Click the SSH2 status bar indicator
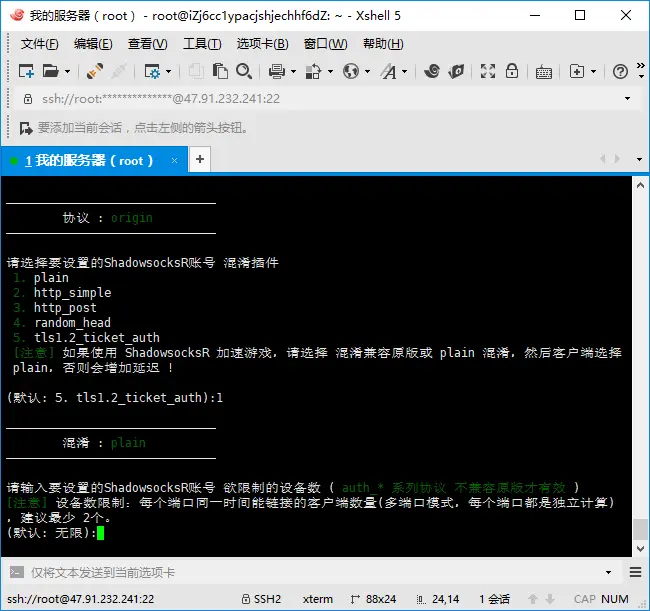 [x=262, y=599]
